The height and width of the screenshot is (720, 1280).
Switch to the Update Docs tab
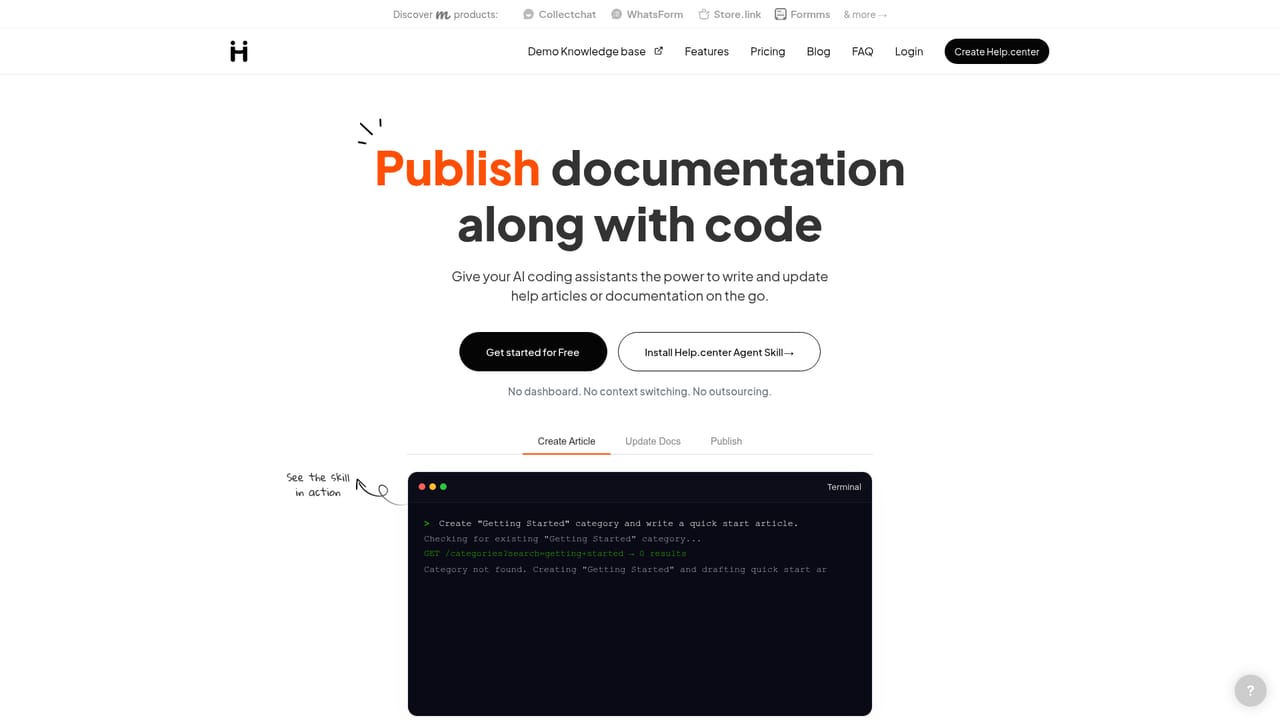[x=653, y=441]
